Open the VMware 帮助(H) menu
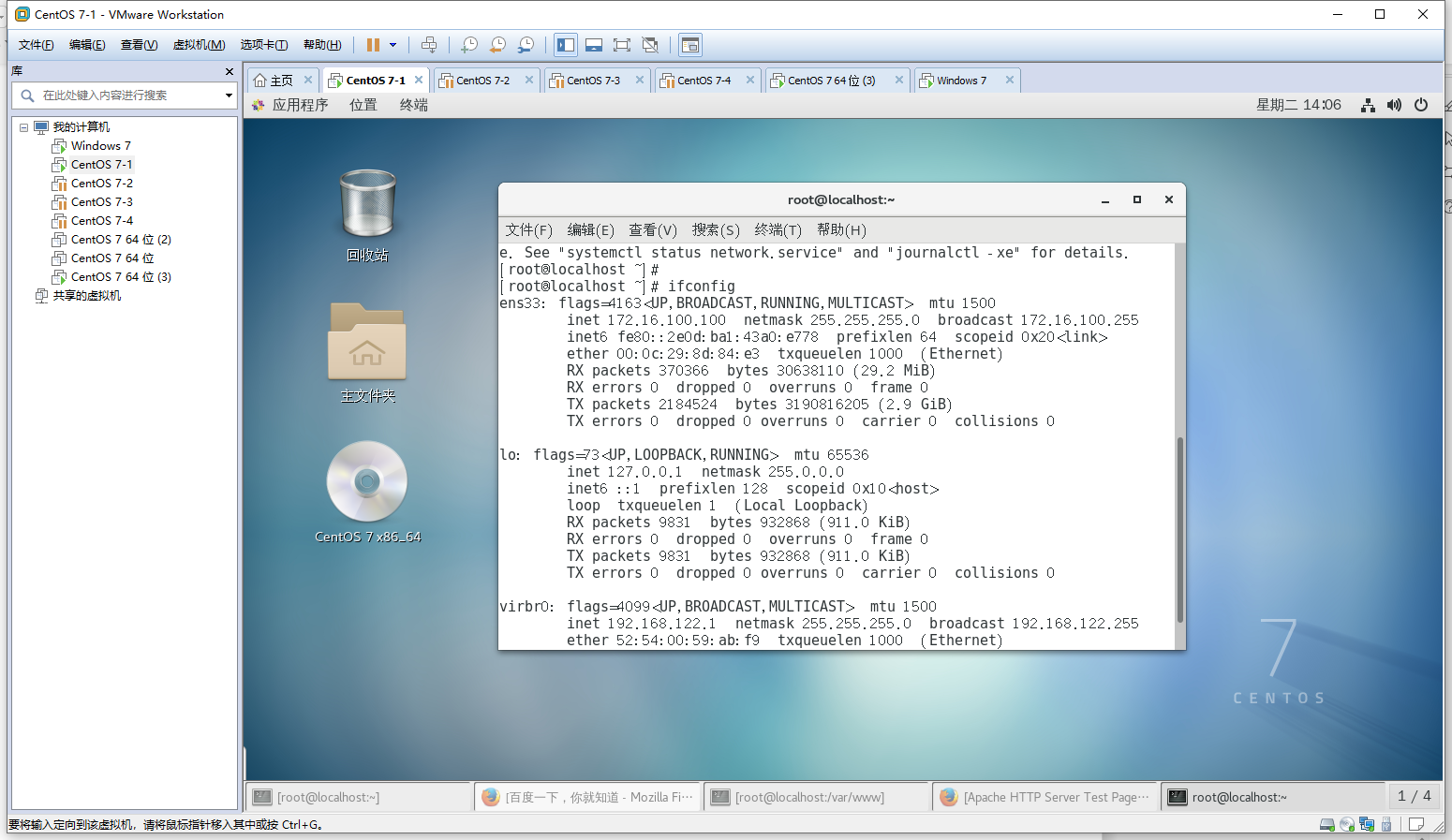Image resolution: width=1452 pixels, height=840 pixels. [322, 45]
